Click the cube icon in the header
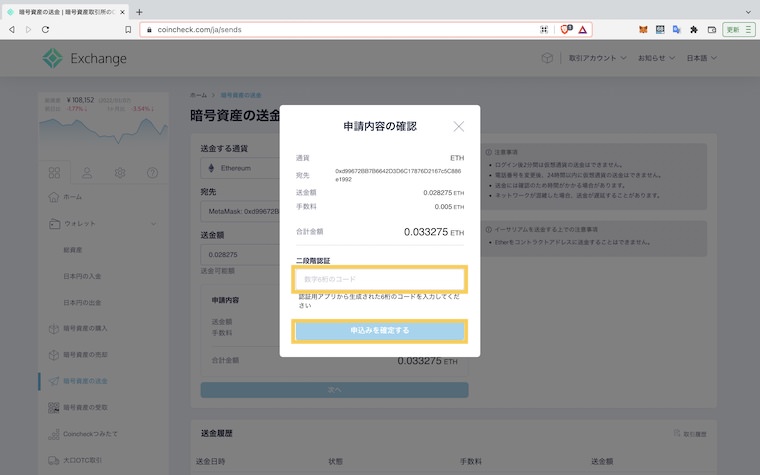The height and width of the screenshot is (475, 760). (547, 59)
